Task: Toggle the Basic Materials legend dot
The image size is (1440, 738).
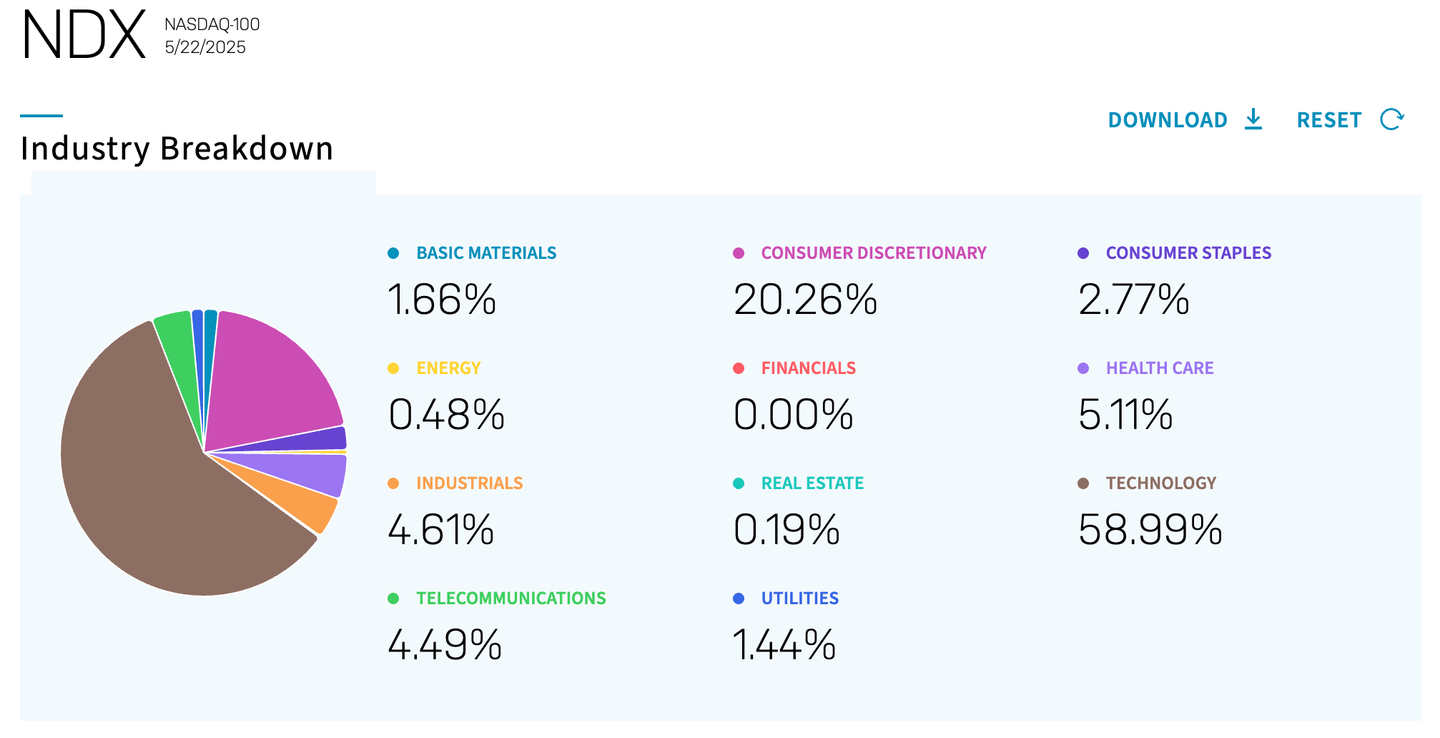Action: 393,253
